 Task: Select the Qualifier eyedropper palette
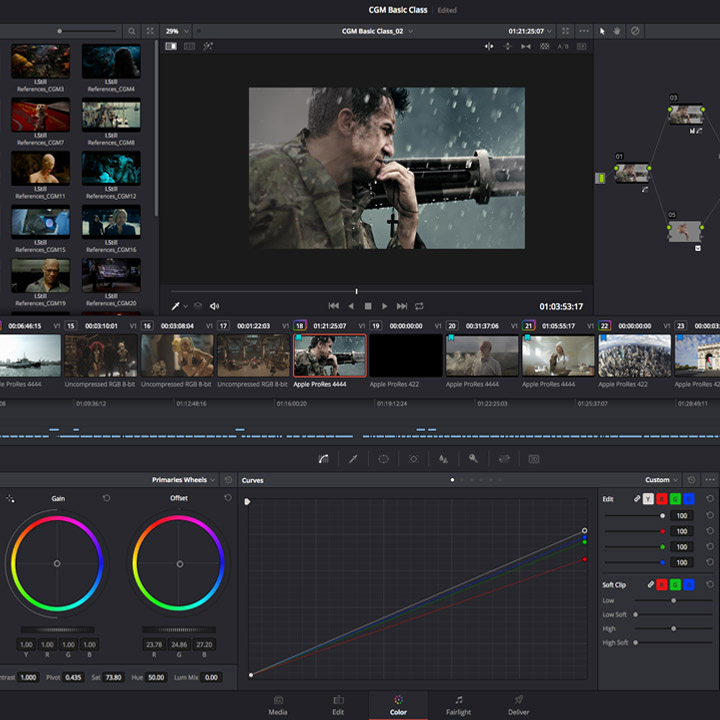(353, 459)
